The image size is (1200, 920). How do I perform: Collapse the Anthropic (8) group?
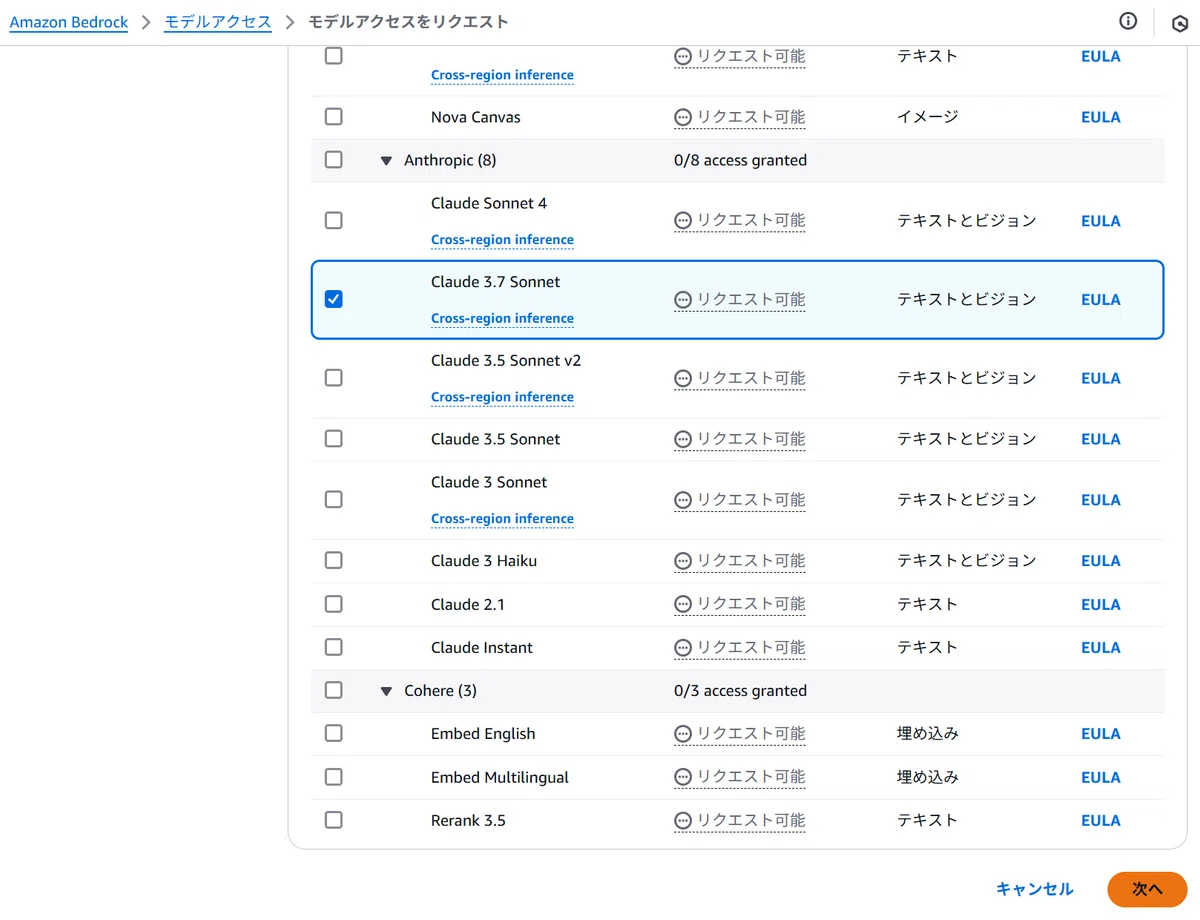[386, 161]
